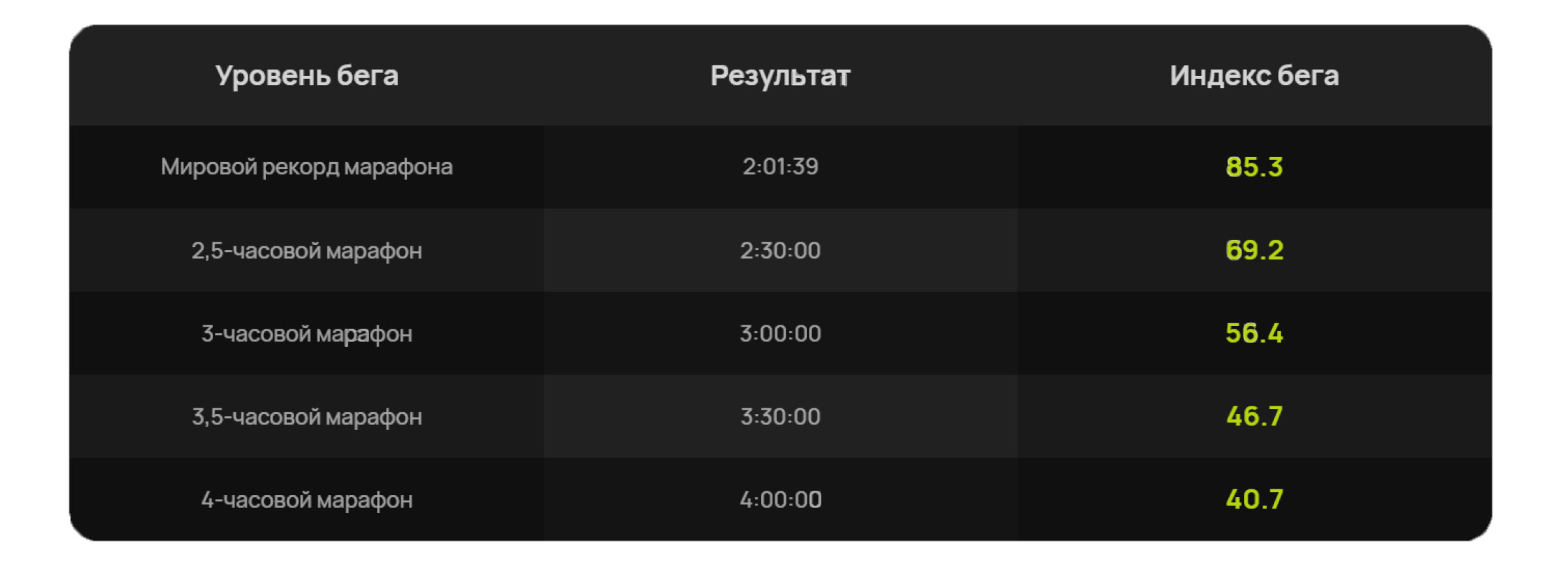Image resolution: width=1568 pixels, height=571 pixels.
Task: Click the word "рекорд" in first row
Action: click(301, 167)
